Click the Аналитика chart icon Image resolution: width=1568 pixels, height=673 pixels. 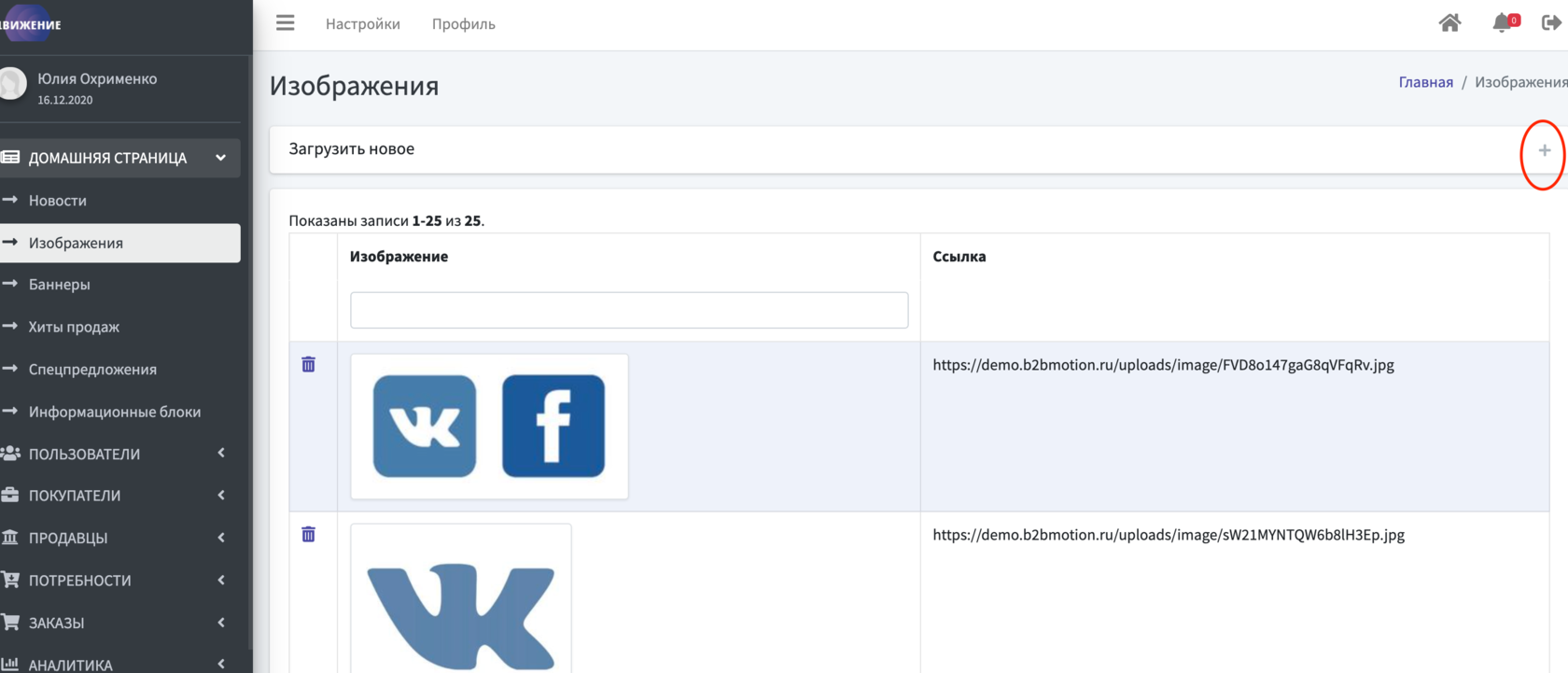pos(10,665)
